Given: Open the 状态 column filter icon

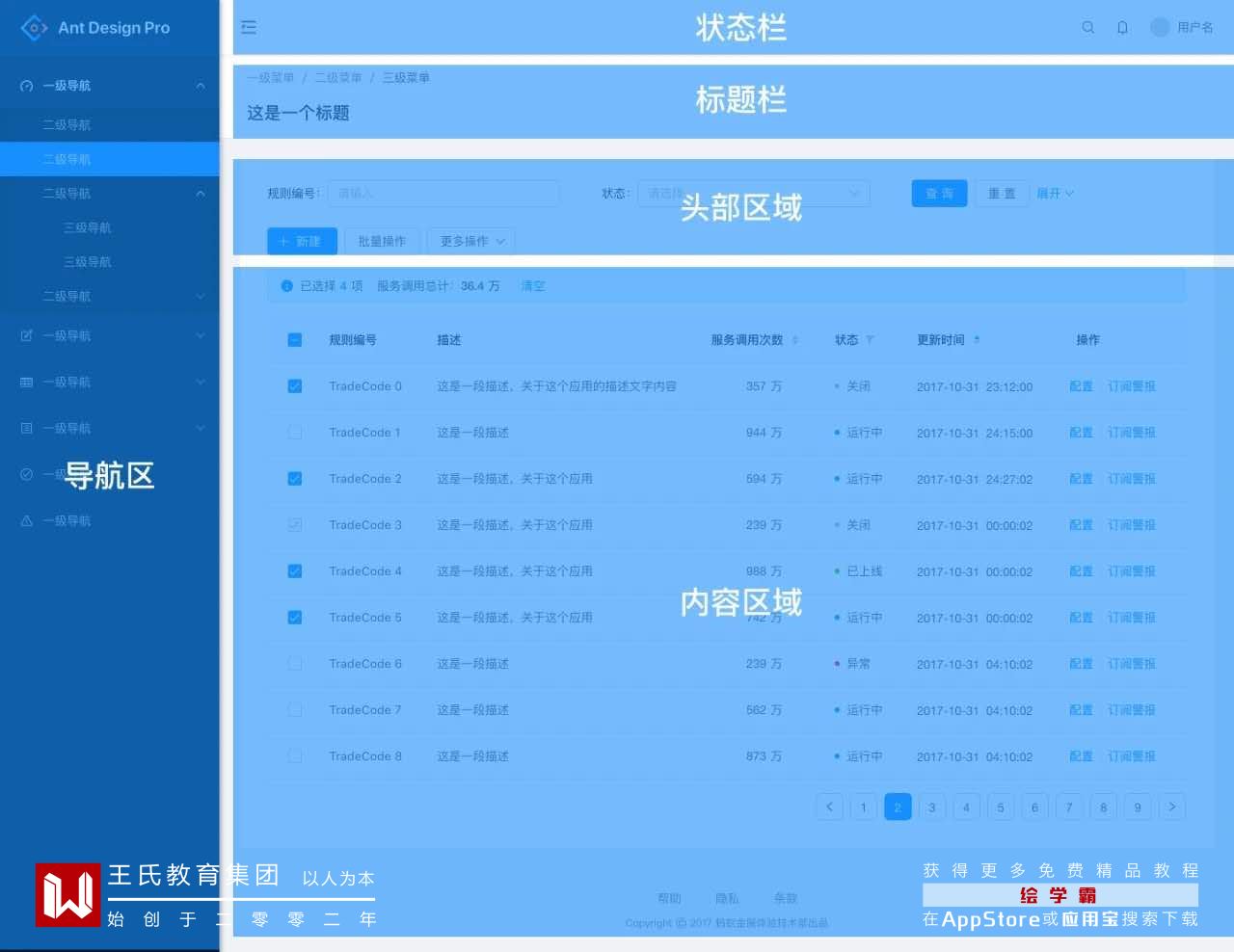Looking at the screenshot, I should [870, 340].
